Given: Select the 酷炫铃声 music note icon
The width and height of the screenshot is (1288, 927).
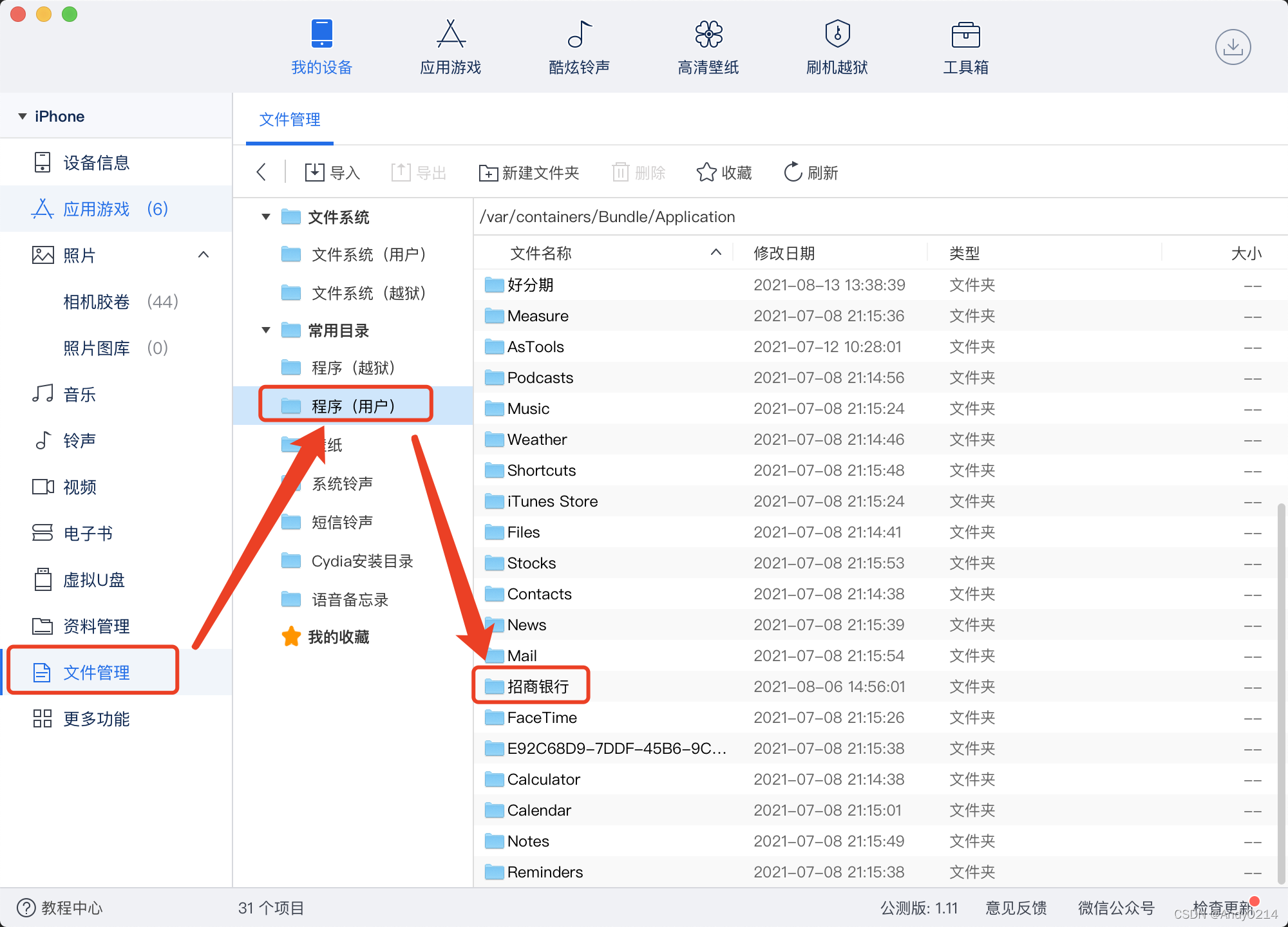Looking at the screenshot, I should coord(579,33).
